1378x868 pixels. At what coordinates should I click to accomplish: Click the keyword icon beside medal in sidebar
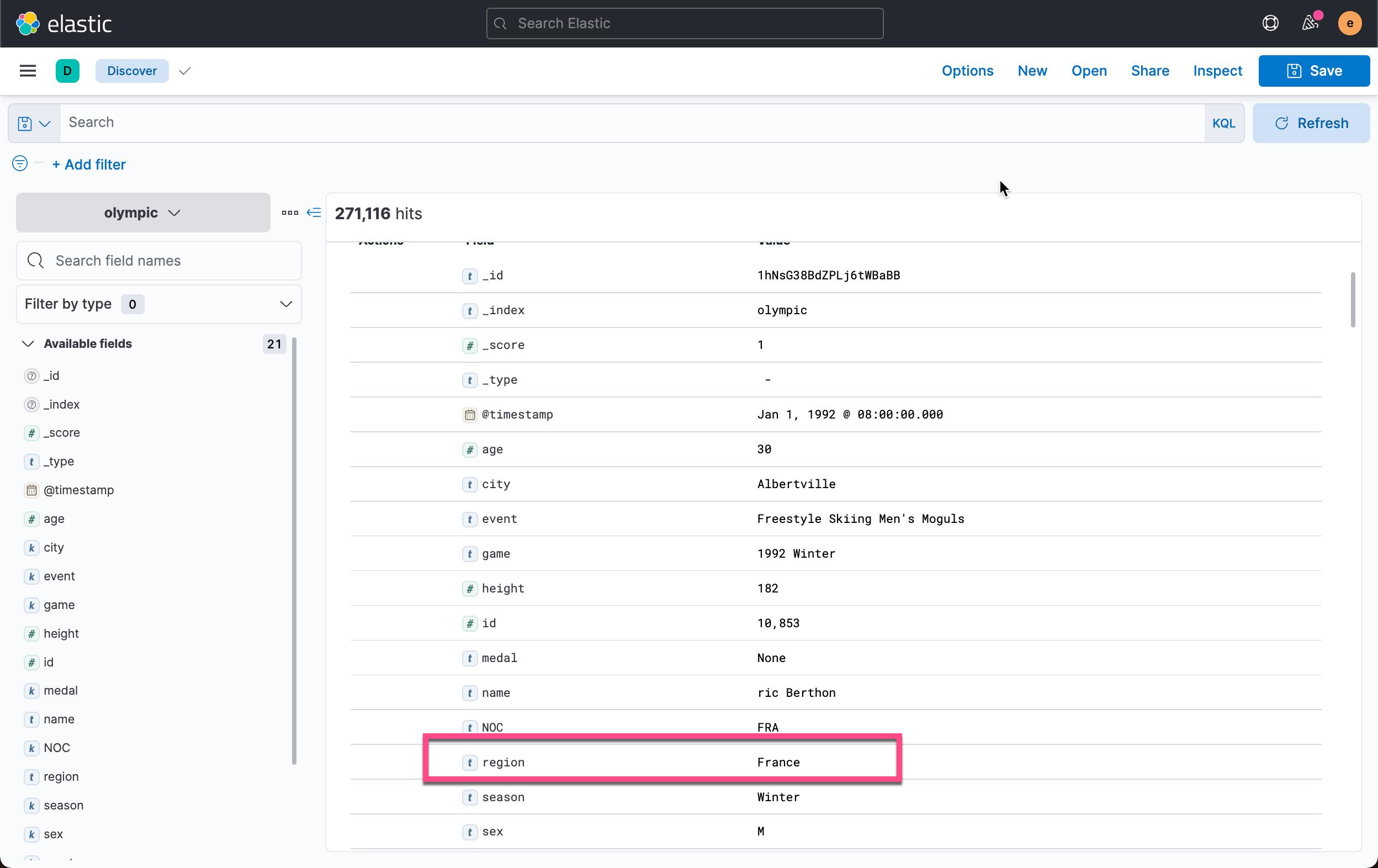(x=31, y=691)
